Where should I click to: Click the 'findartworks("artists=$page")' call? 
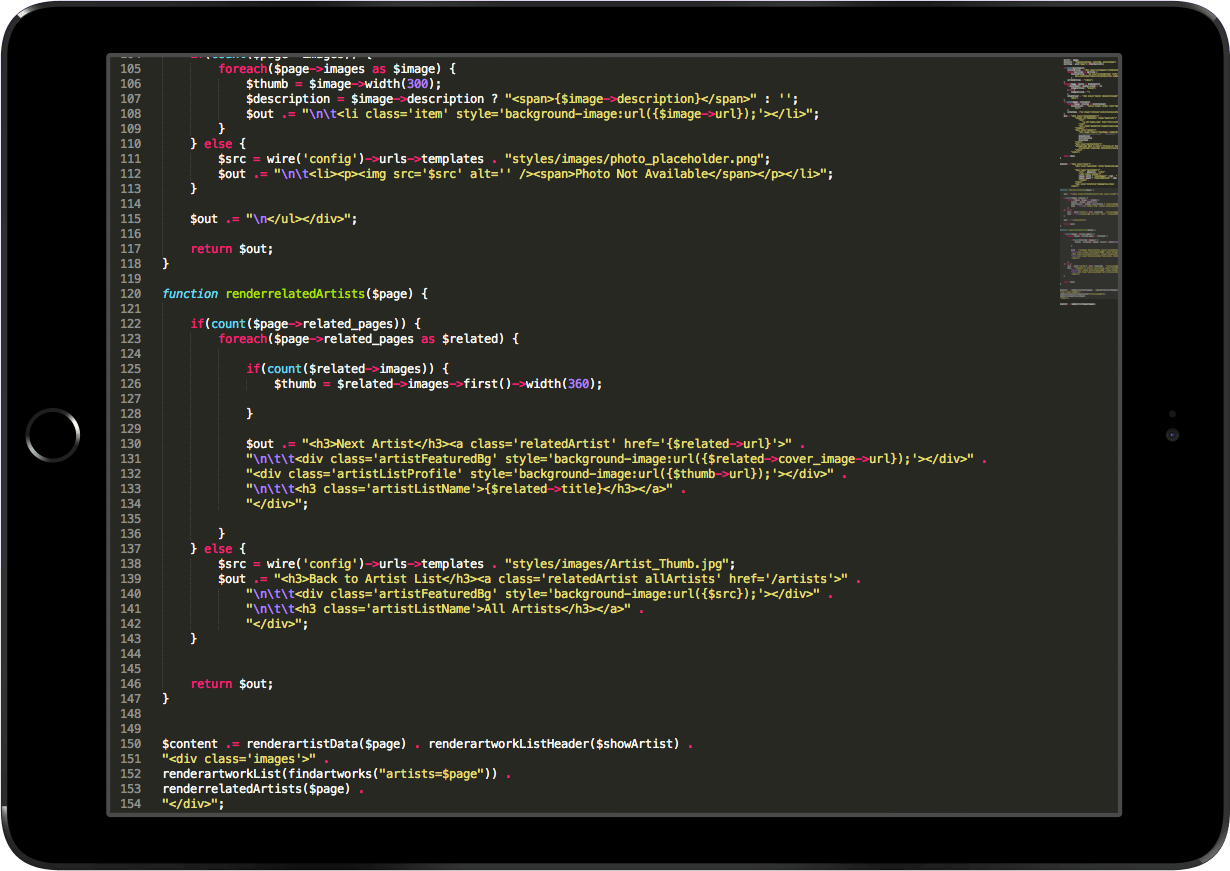tap(390, 774)
